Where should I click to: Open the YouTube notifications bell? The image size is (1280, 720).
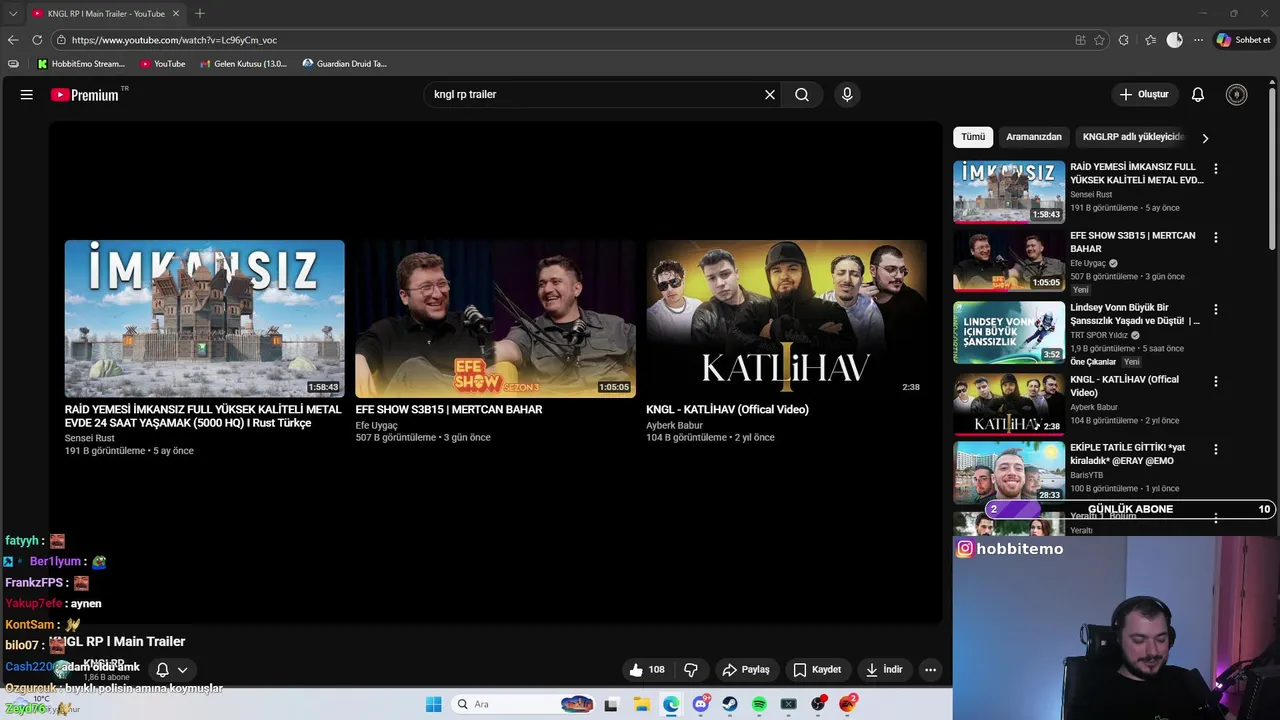[1198, 94]
